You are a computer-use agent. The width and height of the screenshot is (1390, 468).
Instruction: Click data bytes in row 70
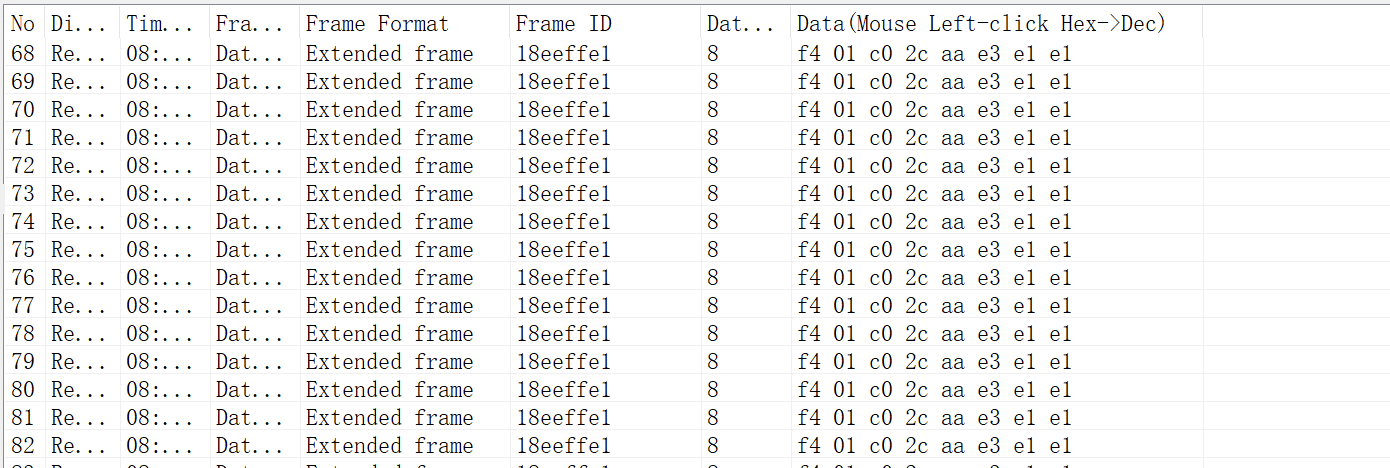933,110
